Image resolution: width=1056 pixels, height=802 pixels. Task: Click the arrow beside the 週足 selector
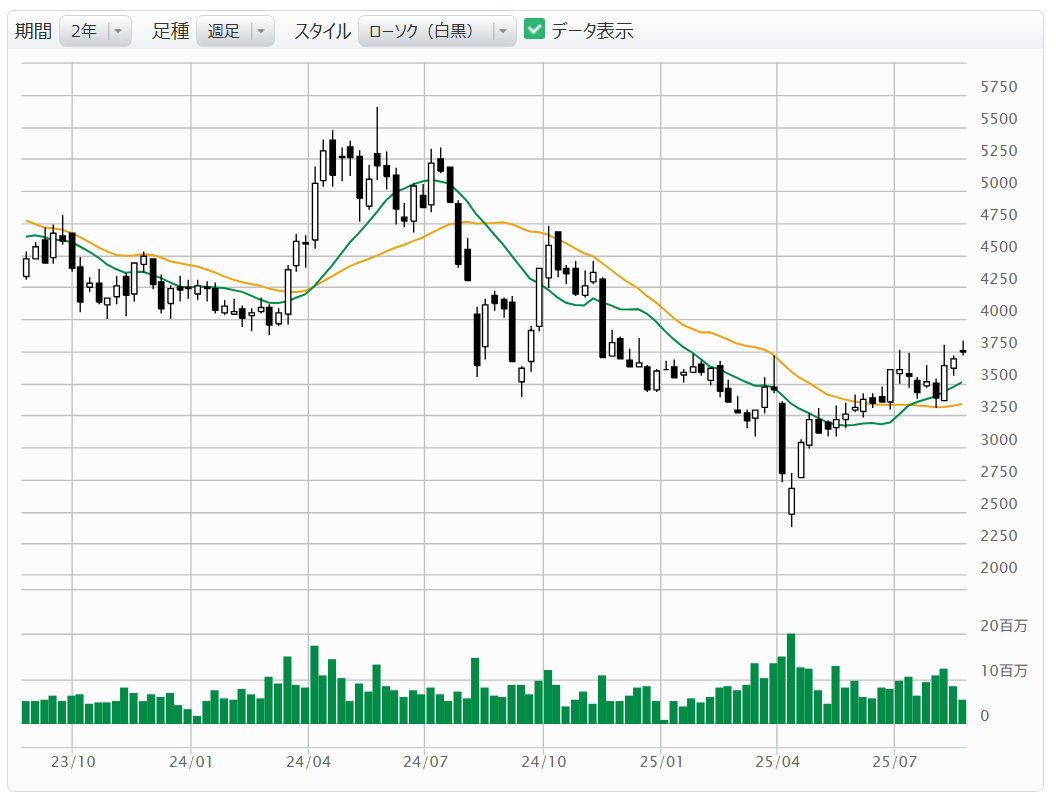(261, 31)
